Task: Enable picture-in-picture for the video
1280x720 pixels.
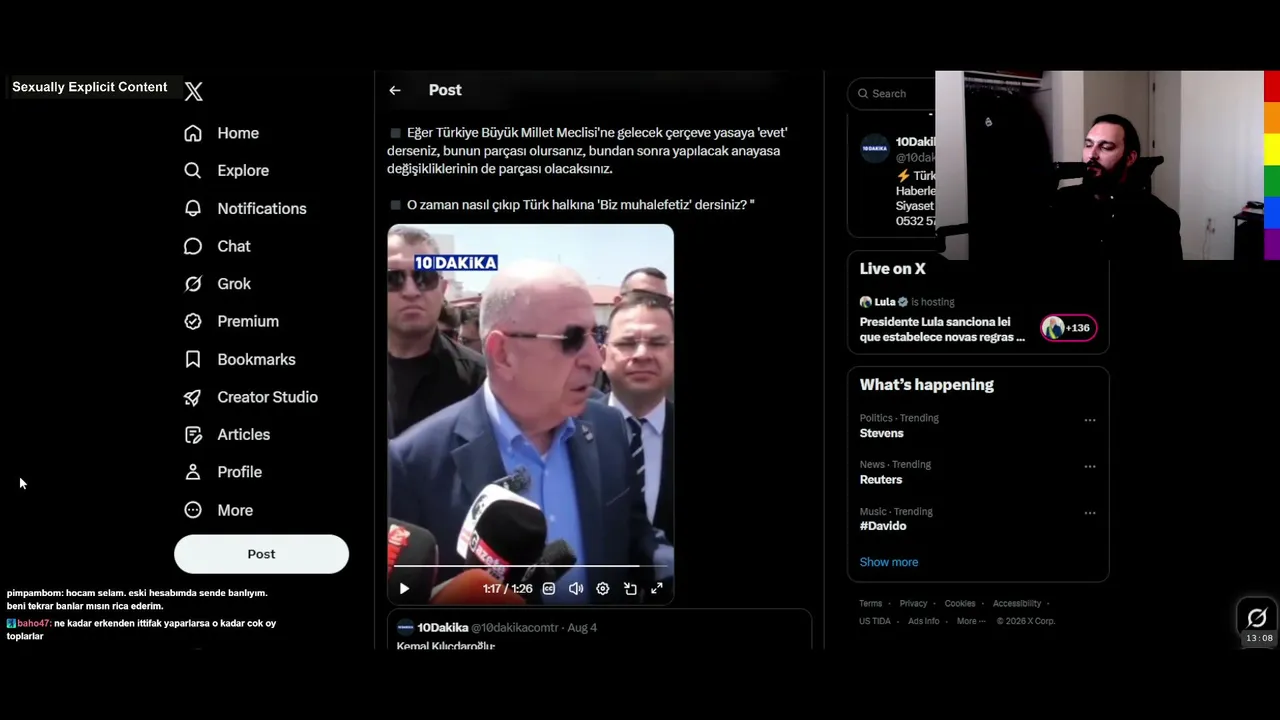Action: point(630,589)
